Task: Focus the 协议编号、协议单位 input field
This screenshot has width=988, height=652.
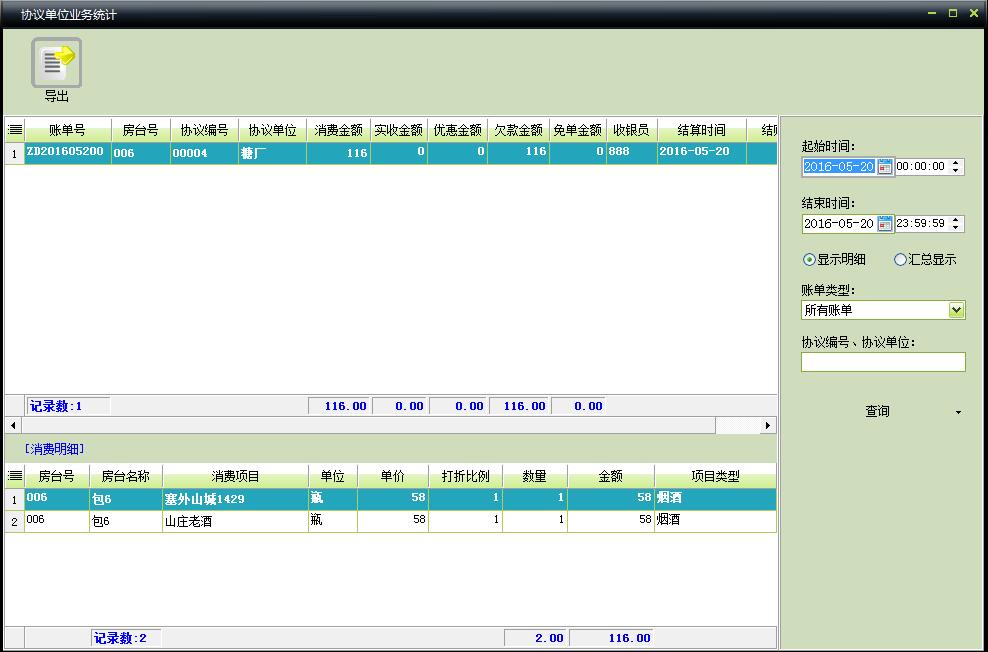Action: pyautogui.click(x=883, y=362)
